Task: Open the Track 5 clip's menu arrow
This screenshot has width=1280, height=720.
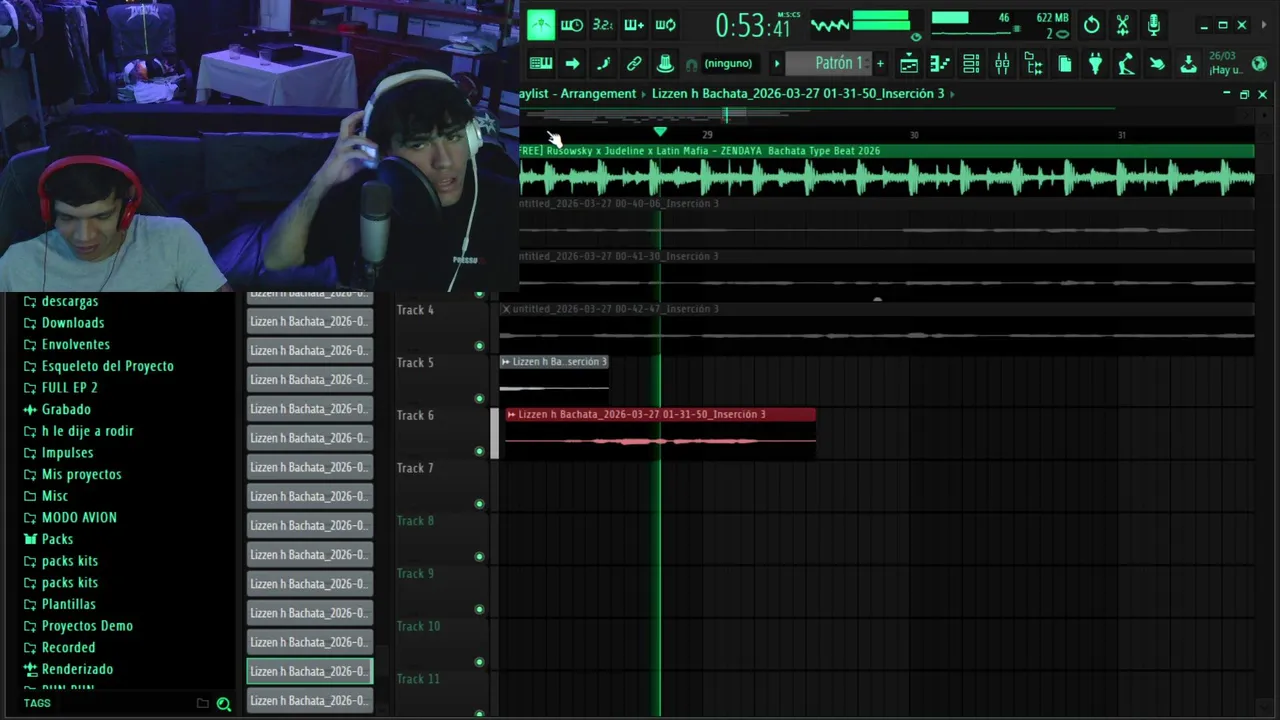Action: pos(506,362)
